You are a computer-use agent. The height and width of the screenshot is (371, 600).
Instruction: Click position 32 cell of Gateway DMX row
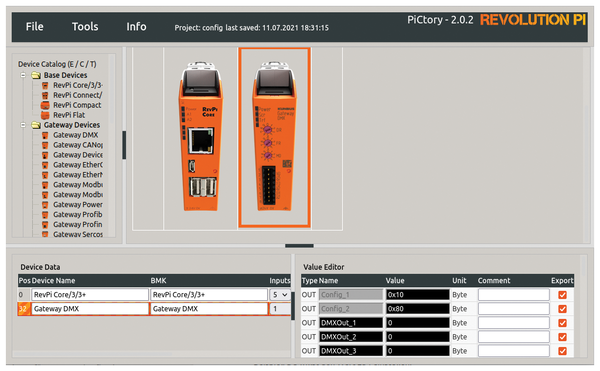[x=24, y=309]
